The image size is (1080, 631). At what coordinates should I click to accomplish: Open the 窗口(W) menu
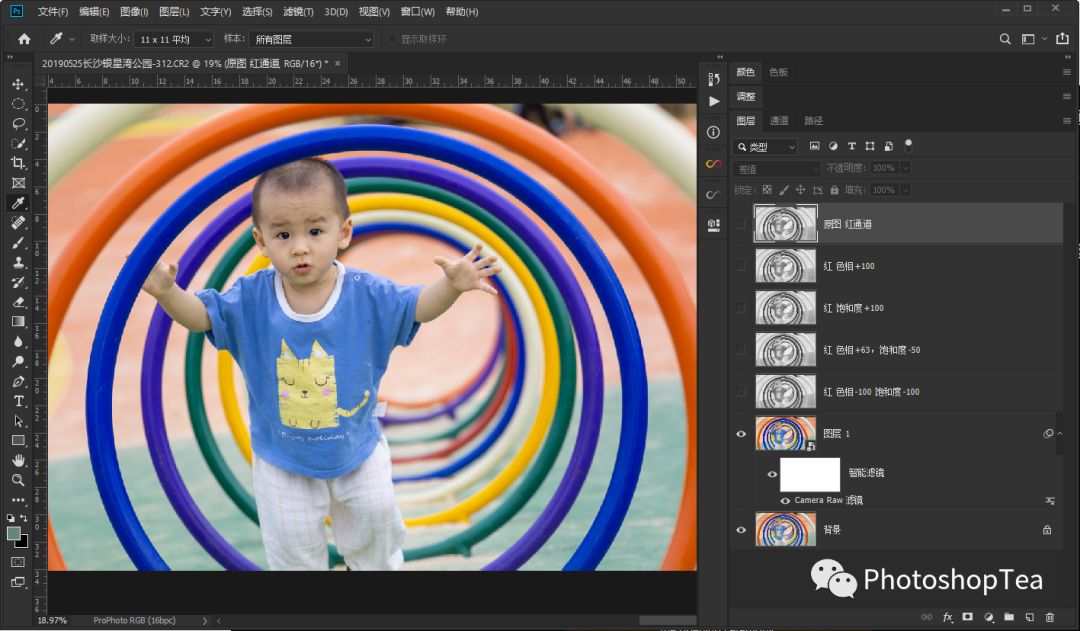(417, 12)
